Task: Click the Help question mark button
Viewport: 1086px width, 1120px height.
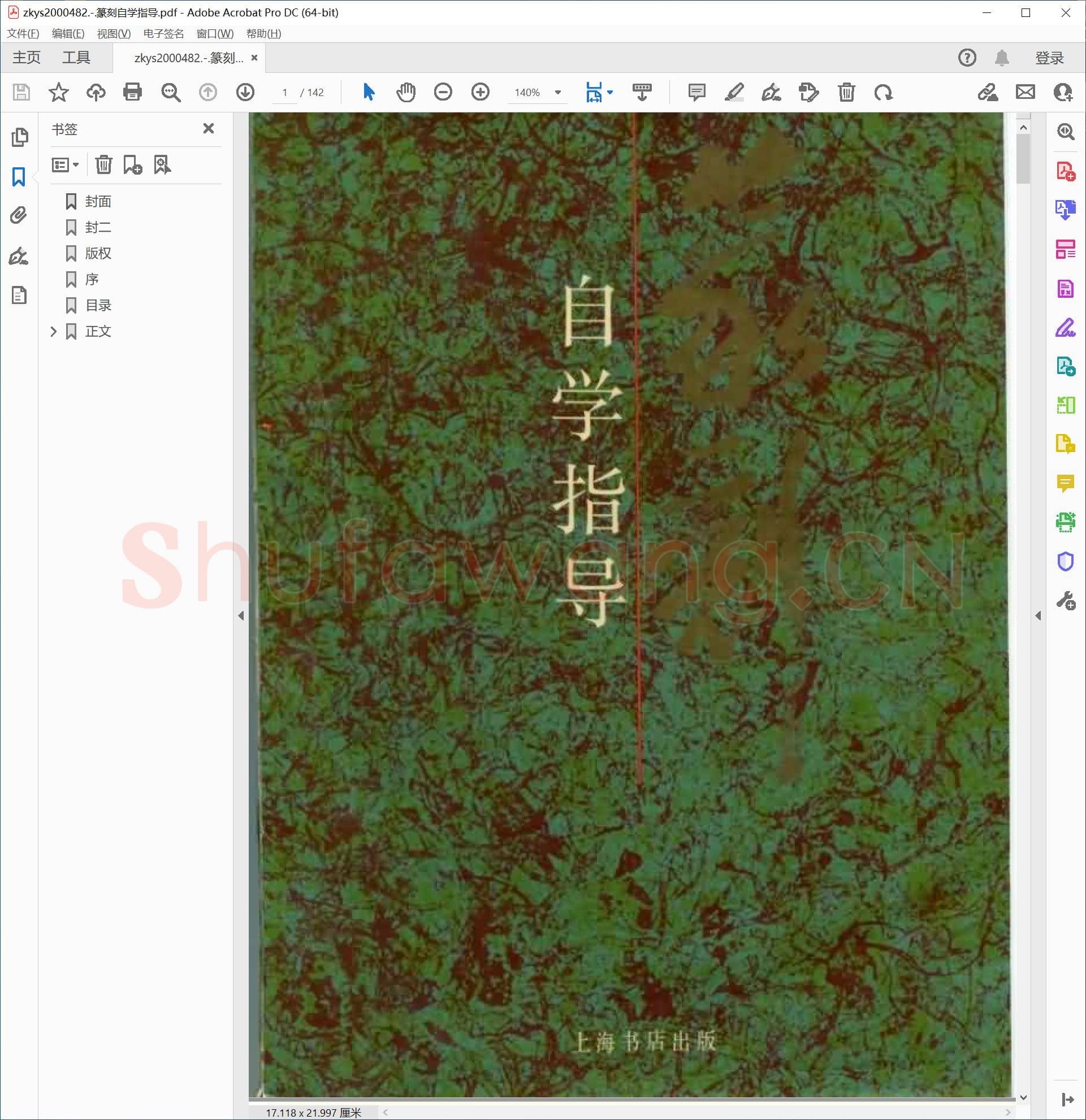Action: click(967, 57)
